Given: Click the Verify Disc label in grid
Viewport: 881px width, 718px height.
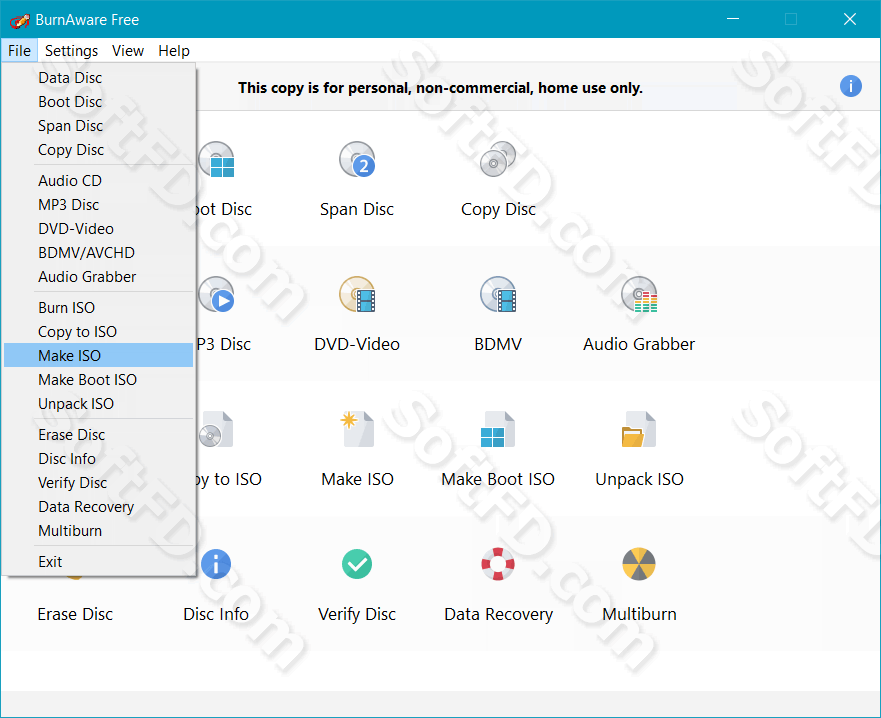Looking at the screenshot, I should (357, 614).
